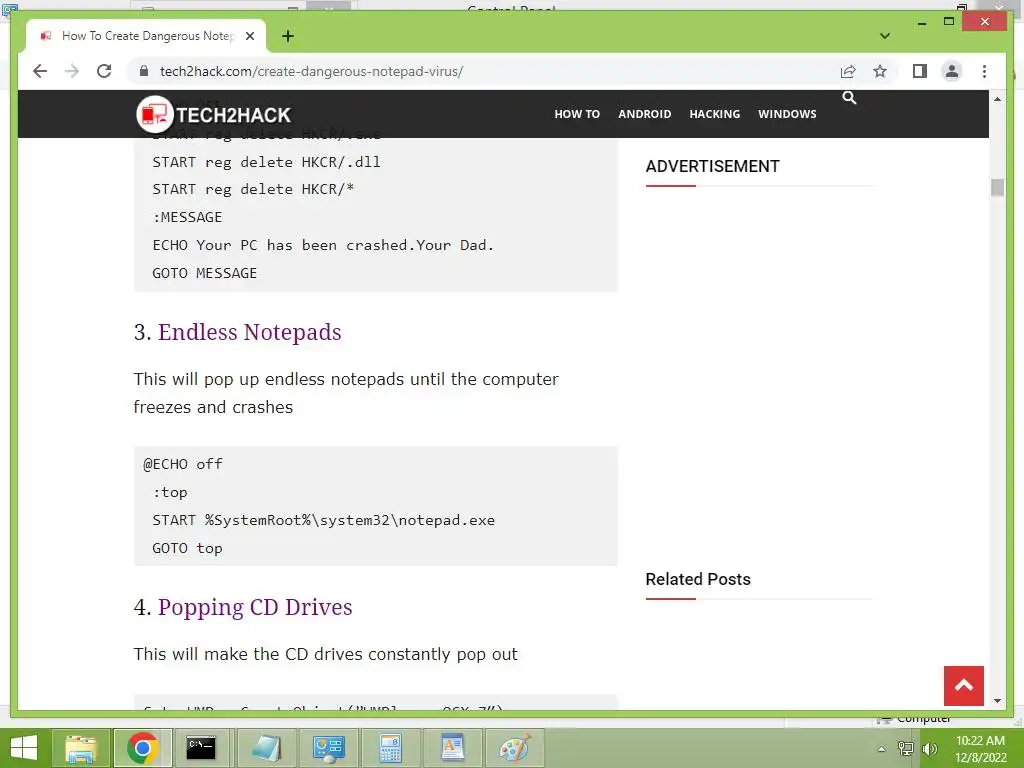Open the Windows Start button
The image size is (1024, 768).
(24, 748)
